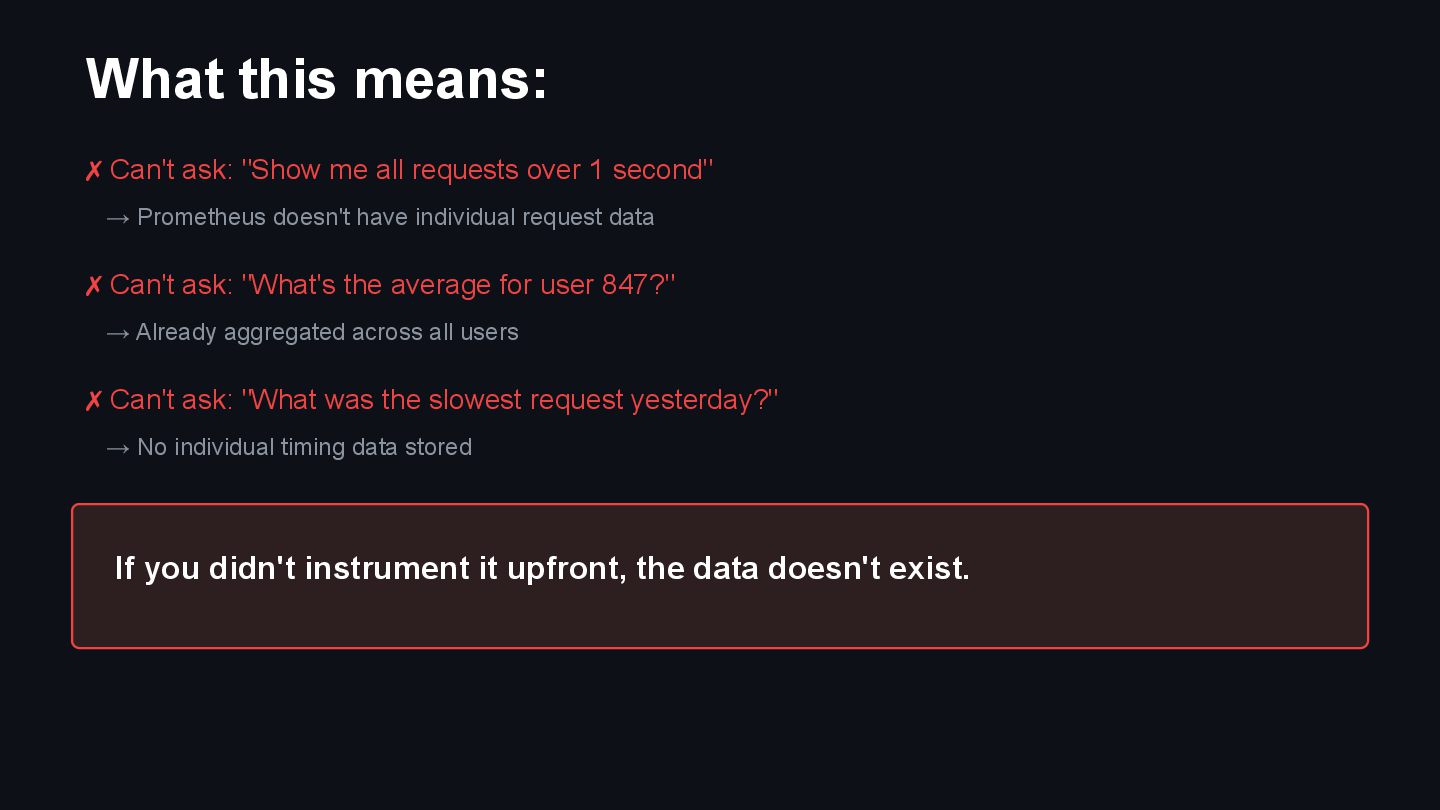
Task: Click the red X before "What was the slowest"
Action: pos(93,401)
